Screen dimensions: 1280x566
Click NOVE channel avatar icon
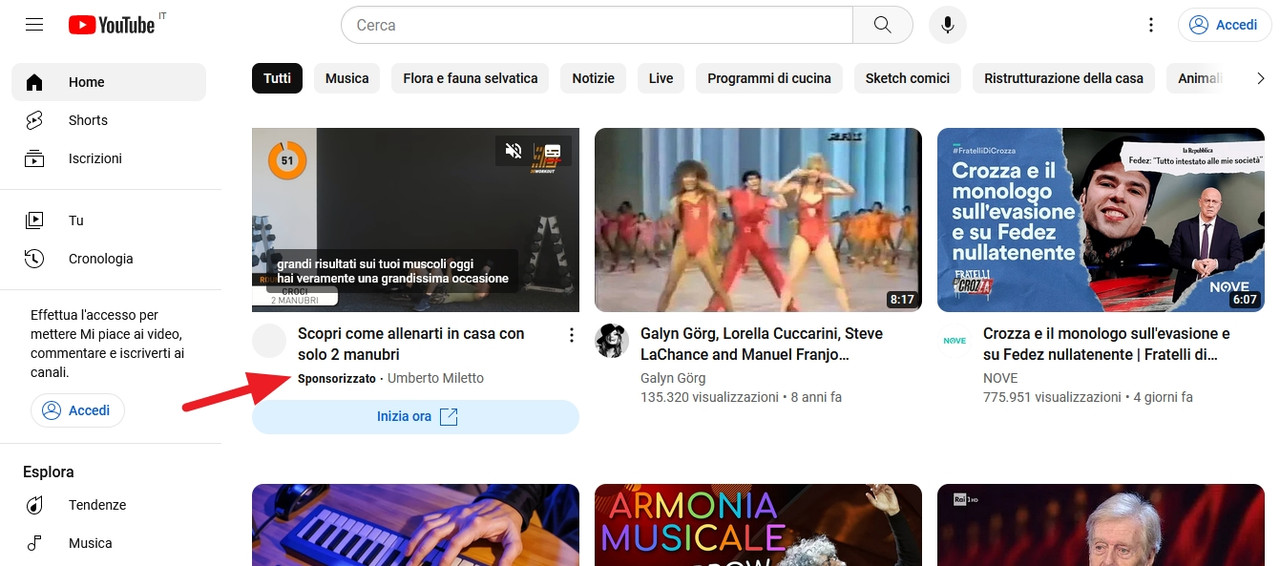coord(955,341)
